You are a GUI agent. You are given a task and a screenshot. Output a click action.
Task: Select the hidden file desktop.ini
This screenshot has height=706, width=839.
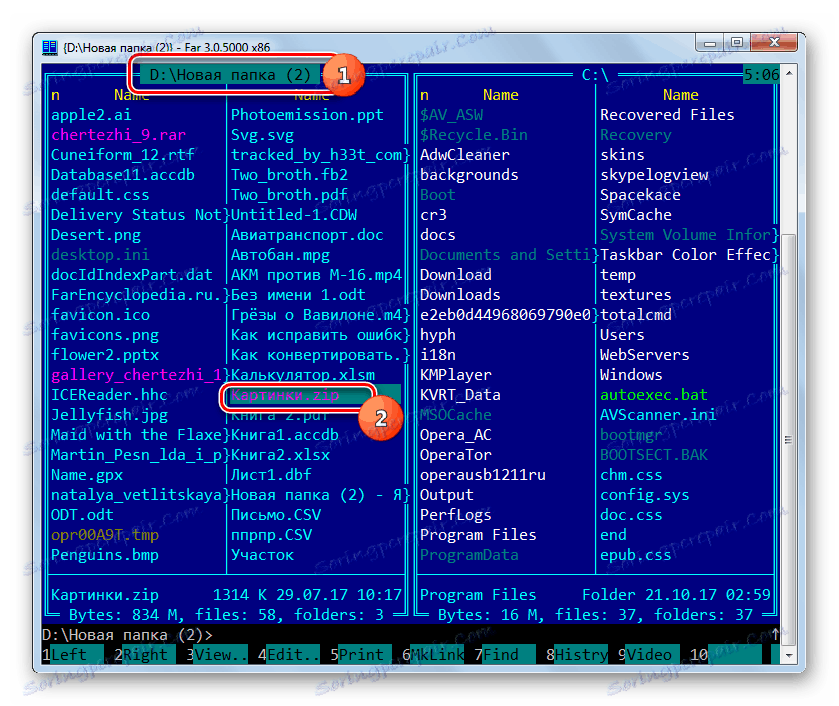pos(100,255)
